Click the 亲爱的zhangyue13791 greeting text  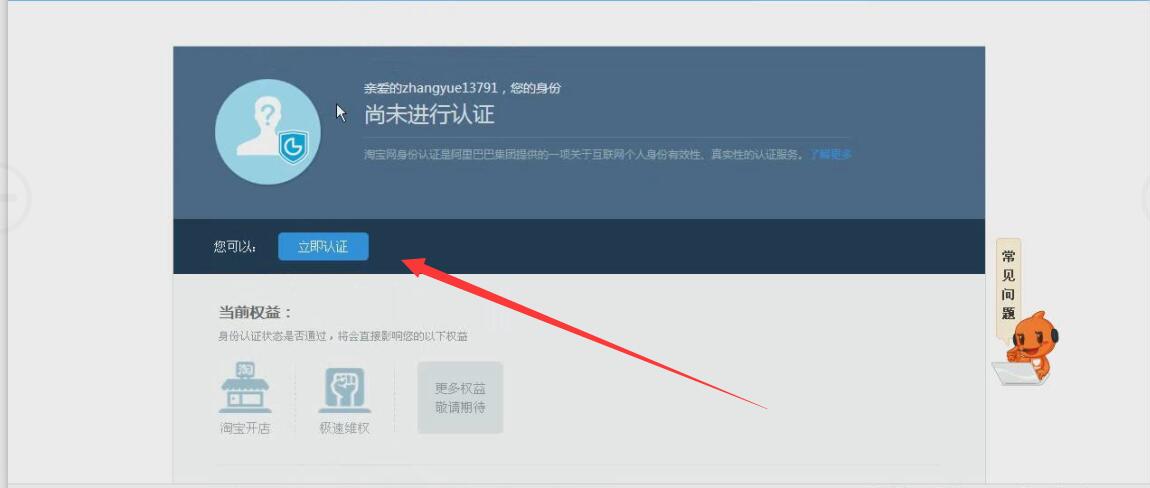(x=463, y=88)
